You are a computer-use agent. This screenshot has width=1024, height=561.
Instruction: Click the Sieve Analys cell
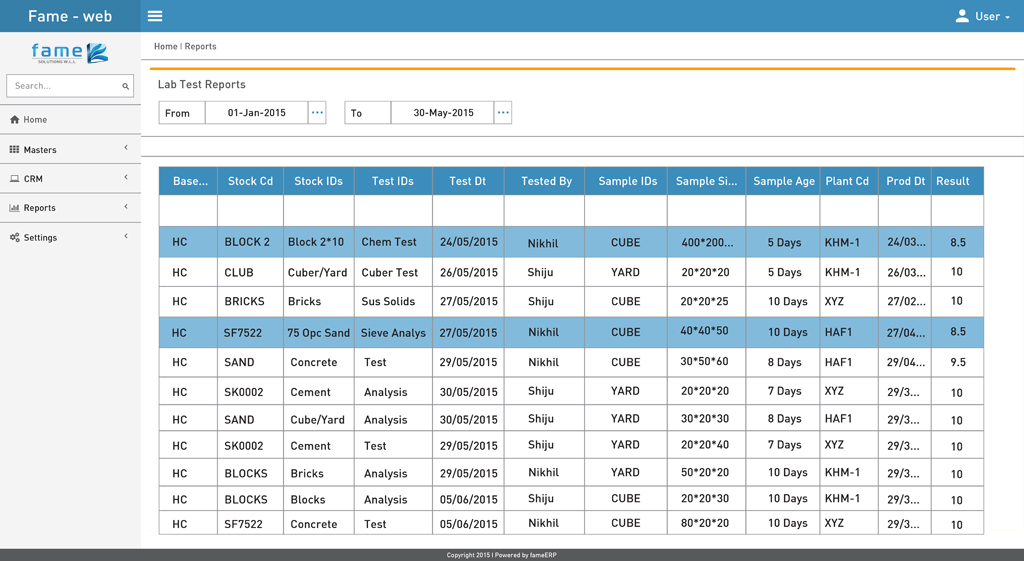click(393, 332)
